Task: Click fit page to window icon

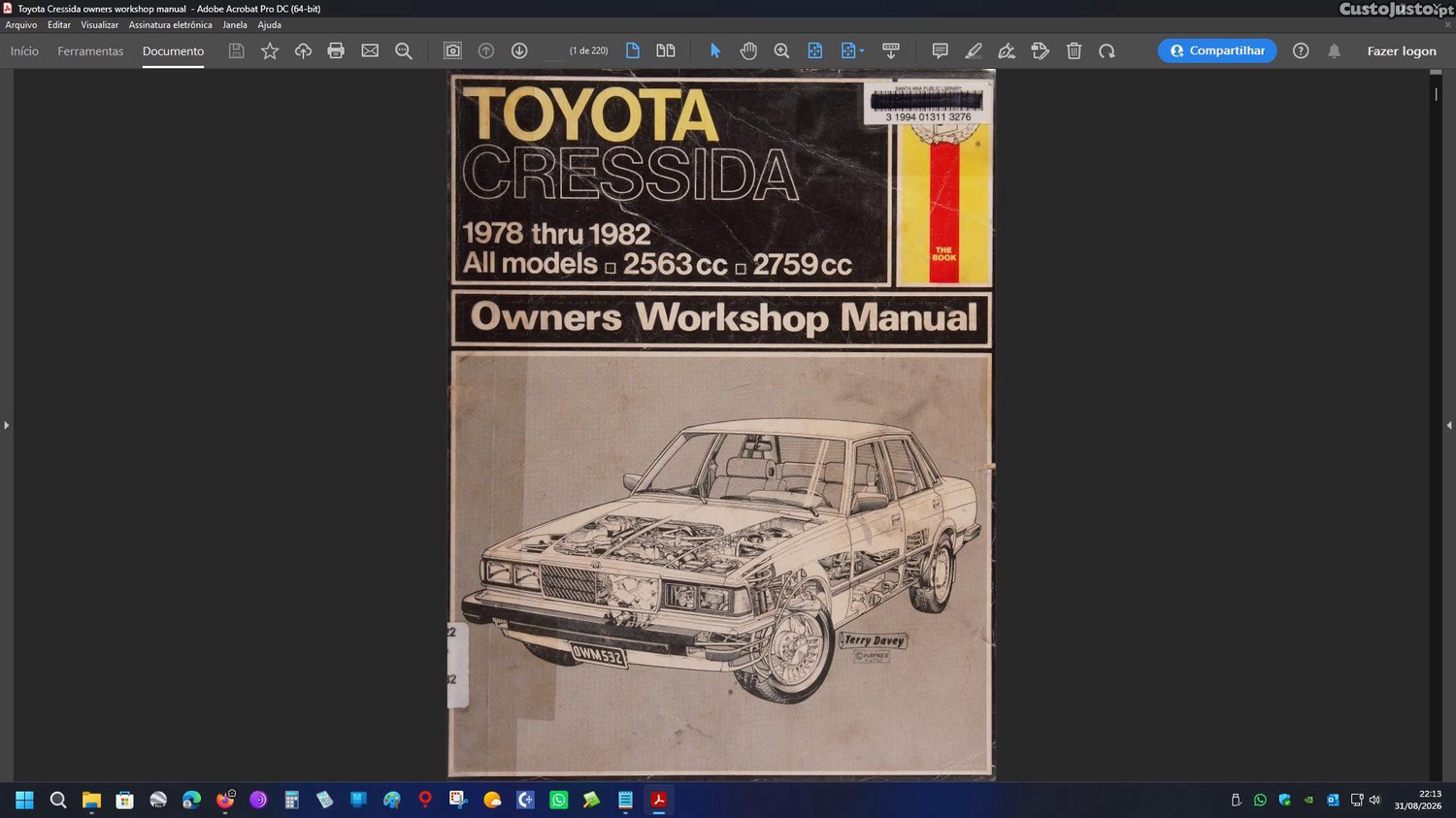Action: tap(815, 50)
